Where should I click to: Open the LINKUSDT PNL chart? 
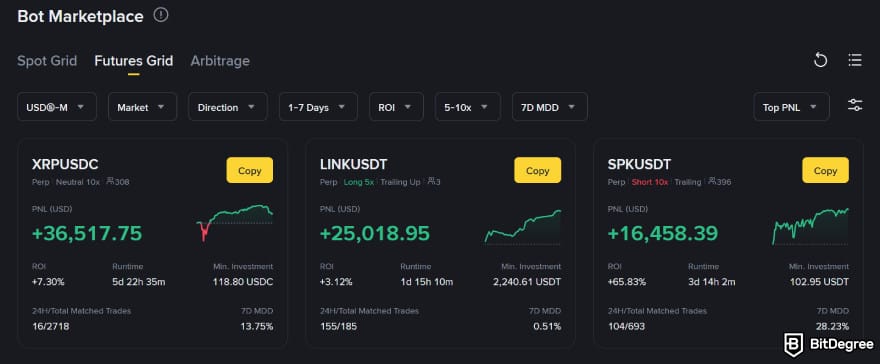coord(522,227)
